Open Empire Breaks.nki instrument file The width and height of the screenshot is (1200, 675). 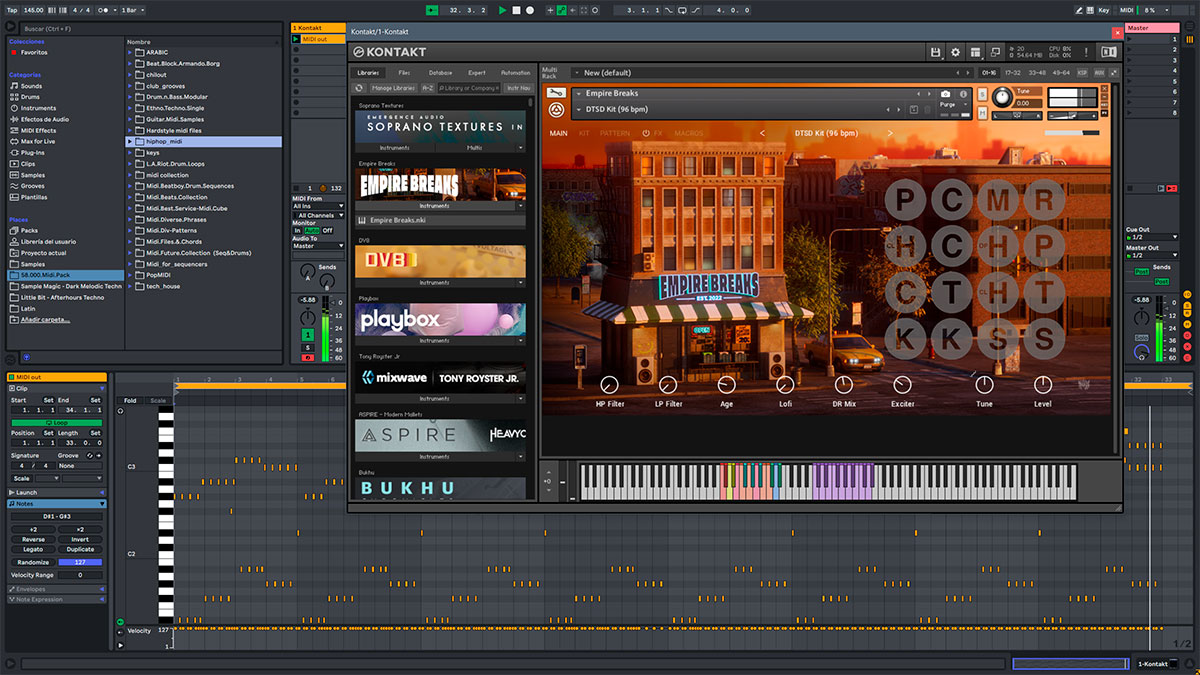(440, 220)
